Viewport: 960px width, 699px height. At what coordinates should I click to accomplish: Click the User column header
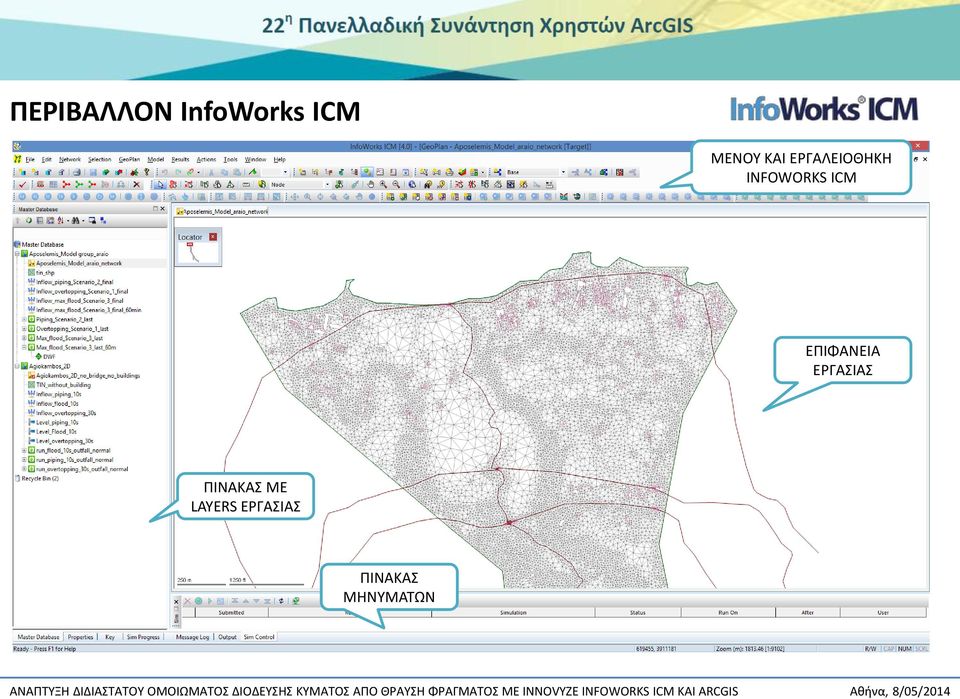pyautogui.click(x=883, y=613)
